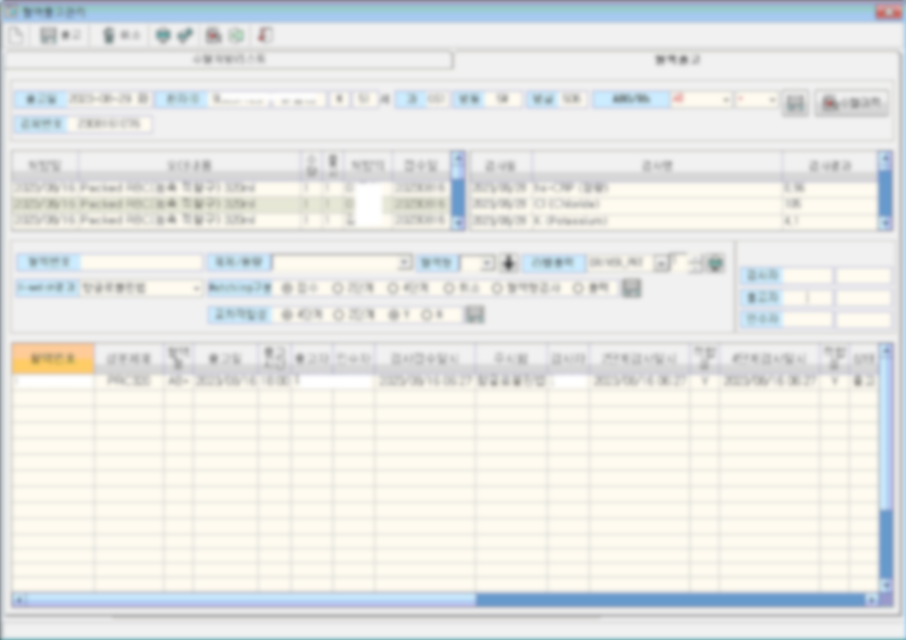Select the Y radio button
Screen dimensions: 906x640
click(x=393, y=315)
